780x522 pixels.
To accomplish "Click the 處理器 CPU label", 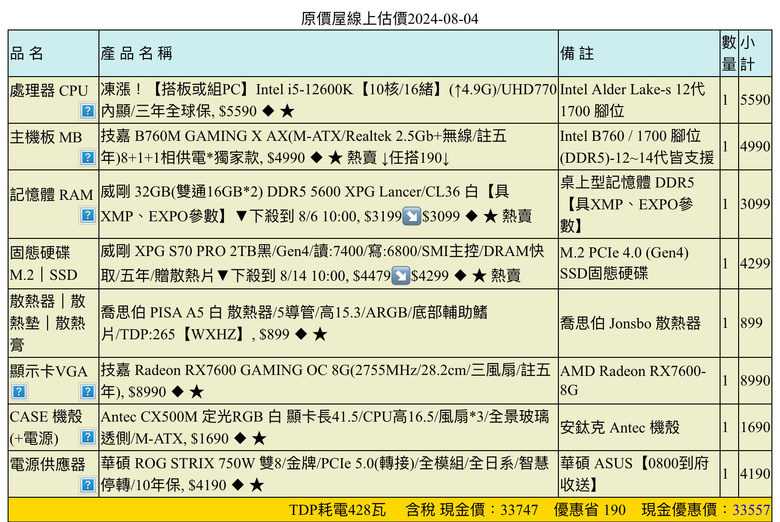I will coord(49,91).
